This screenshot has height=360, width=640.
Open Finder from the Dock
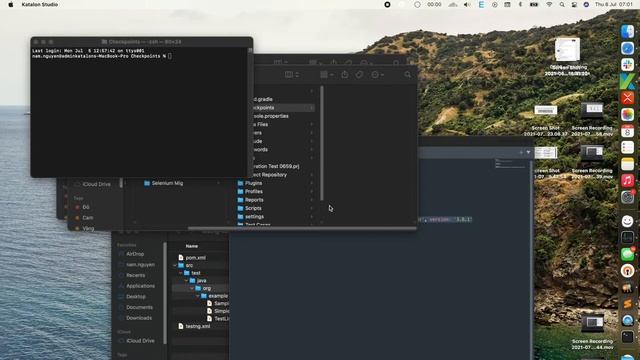point(627,31)
